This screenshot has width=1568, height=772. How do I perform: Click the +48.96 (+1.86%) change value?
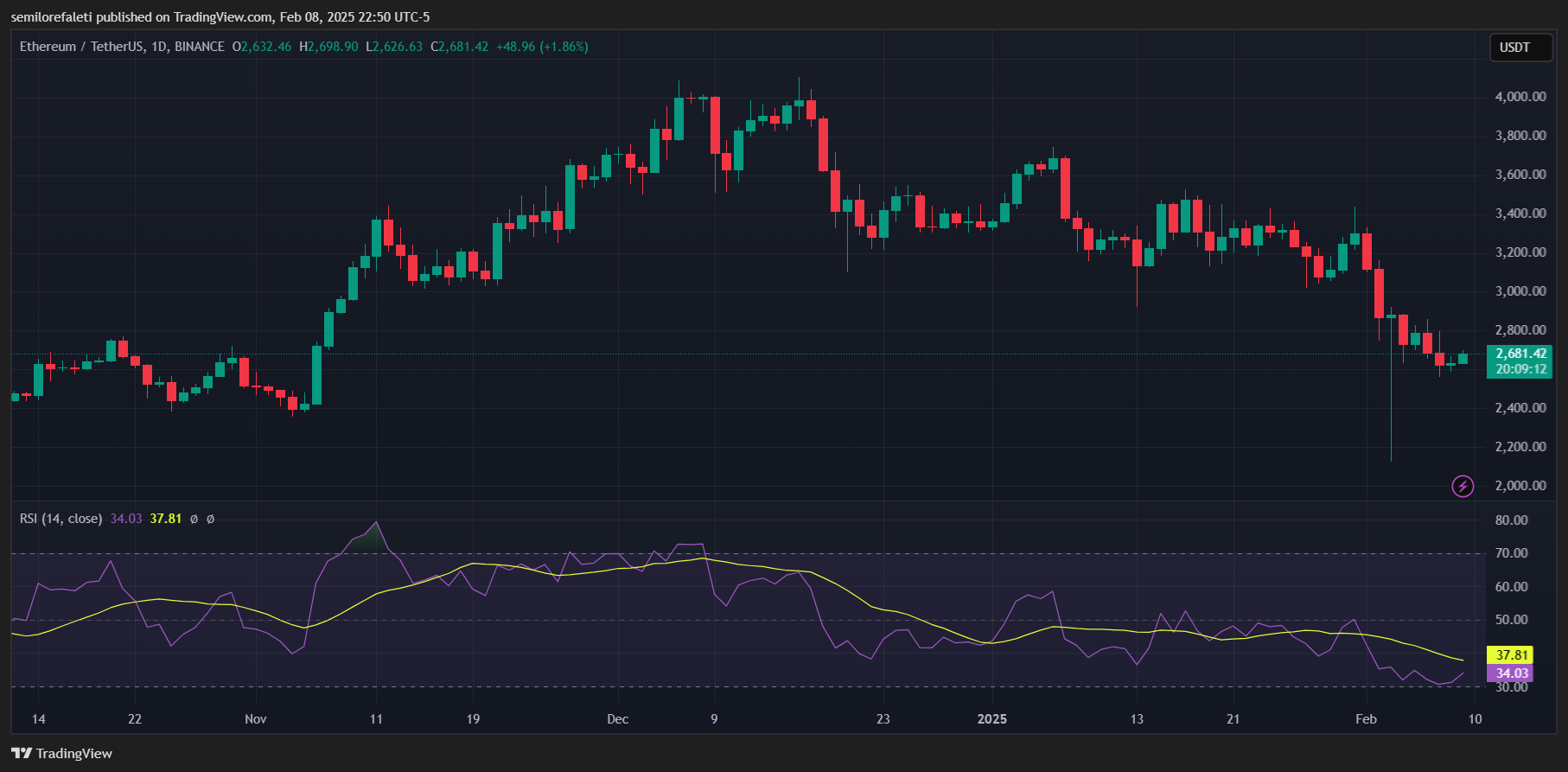[542, 47]
